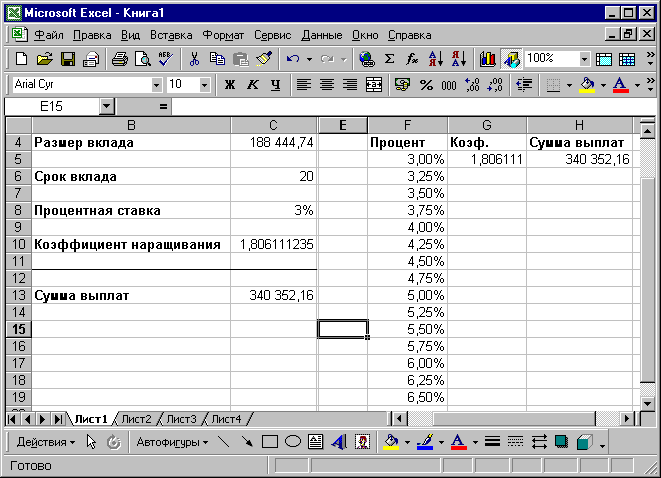Apply Currency style icon
This screenshot has width=661, height=478.
point(402,85)
